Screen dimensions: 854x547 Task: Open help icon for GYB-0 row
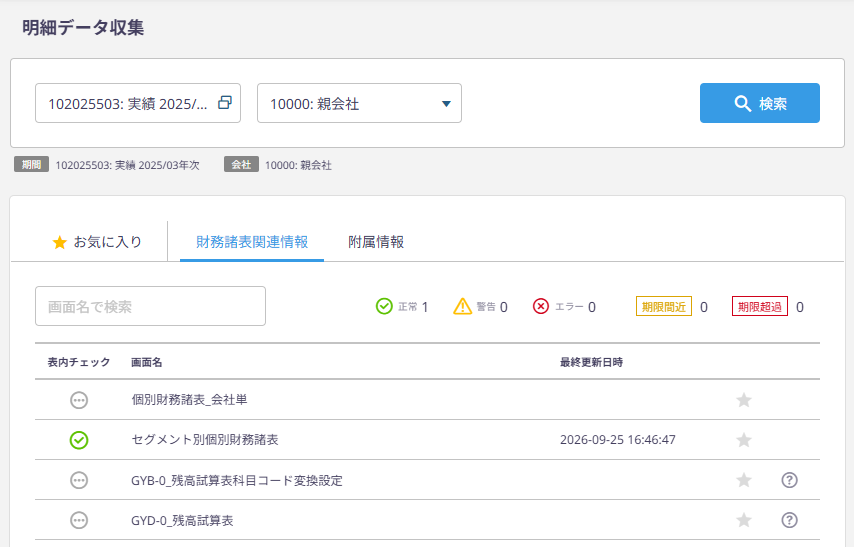789,480
